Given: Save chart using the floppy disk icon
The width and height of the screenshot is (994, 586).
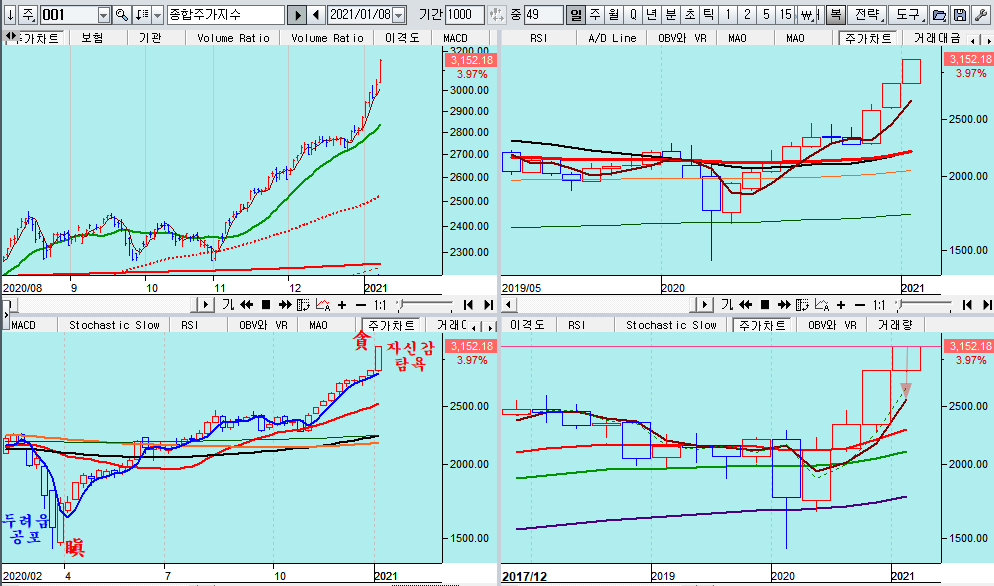Looking at the screenshot, I should coord(959,15).
